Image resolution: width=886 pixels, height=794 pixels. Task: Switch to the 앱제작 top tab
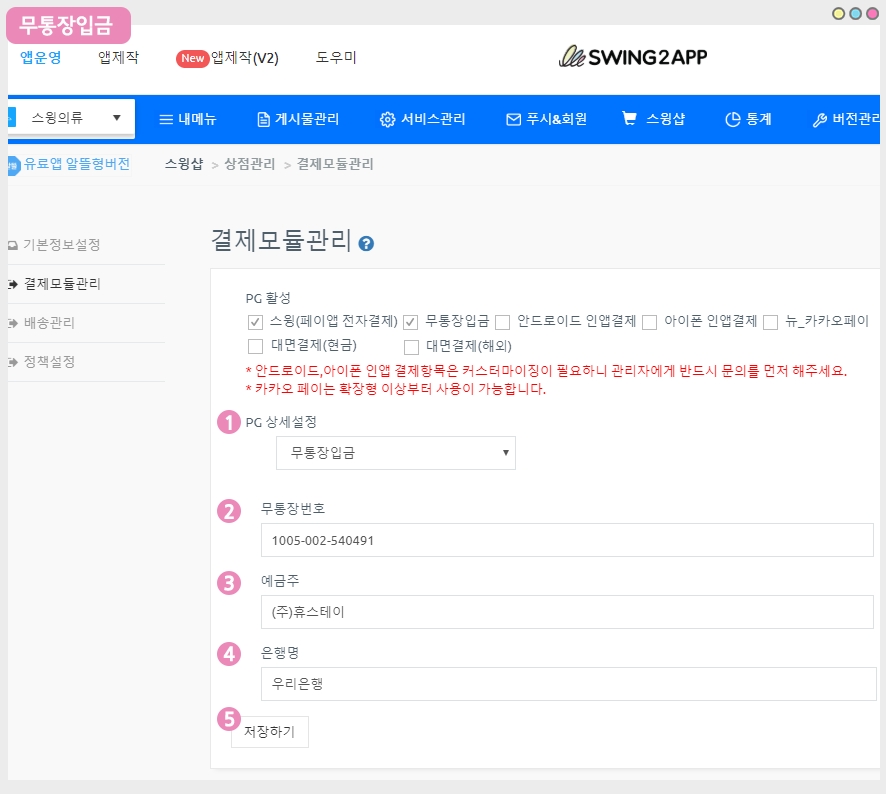tap(119, 57)
